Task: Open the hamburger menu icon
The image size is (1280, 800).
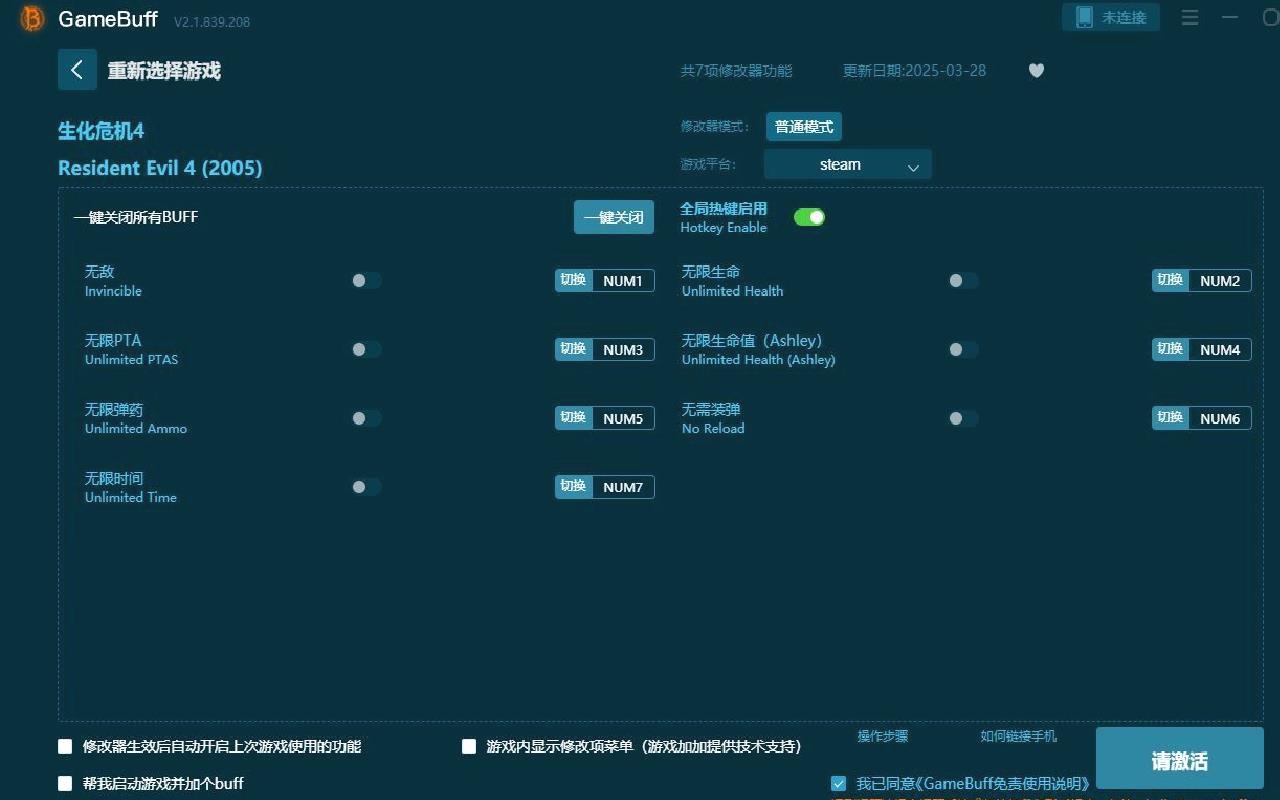Action: pos(1190,17)
